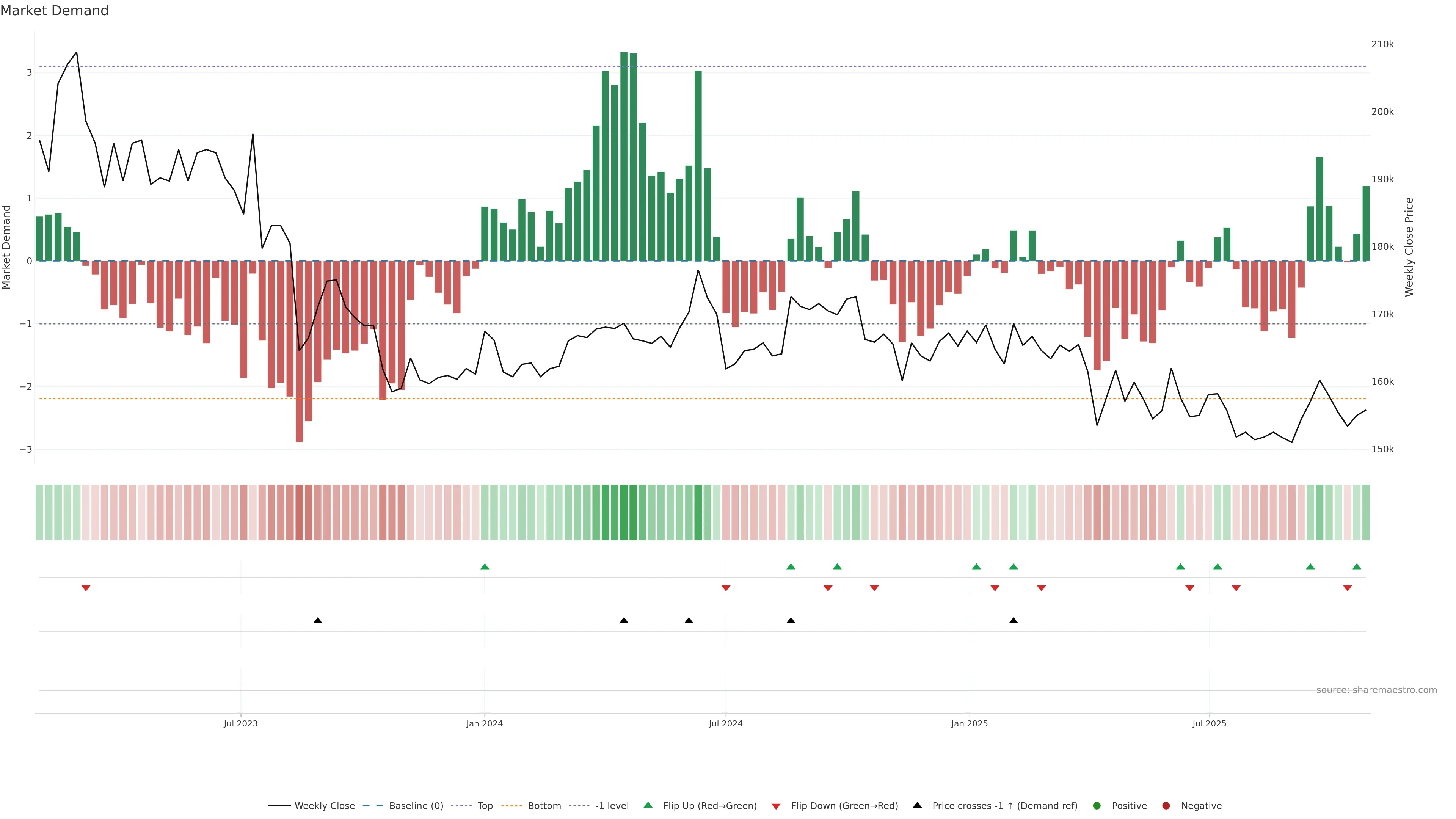Click the green Positive legend dot

click(1097, 805)
